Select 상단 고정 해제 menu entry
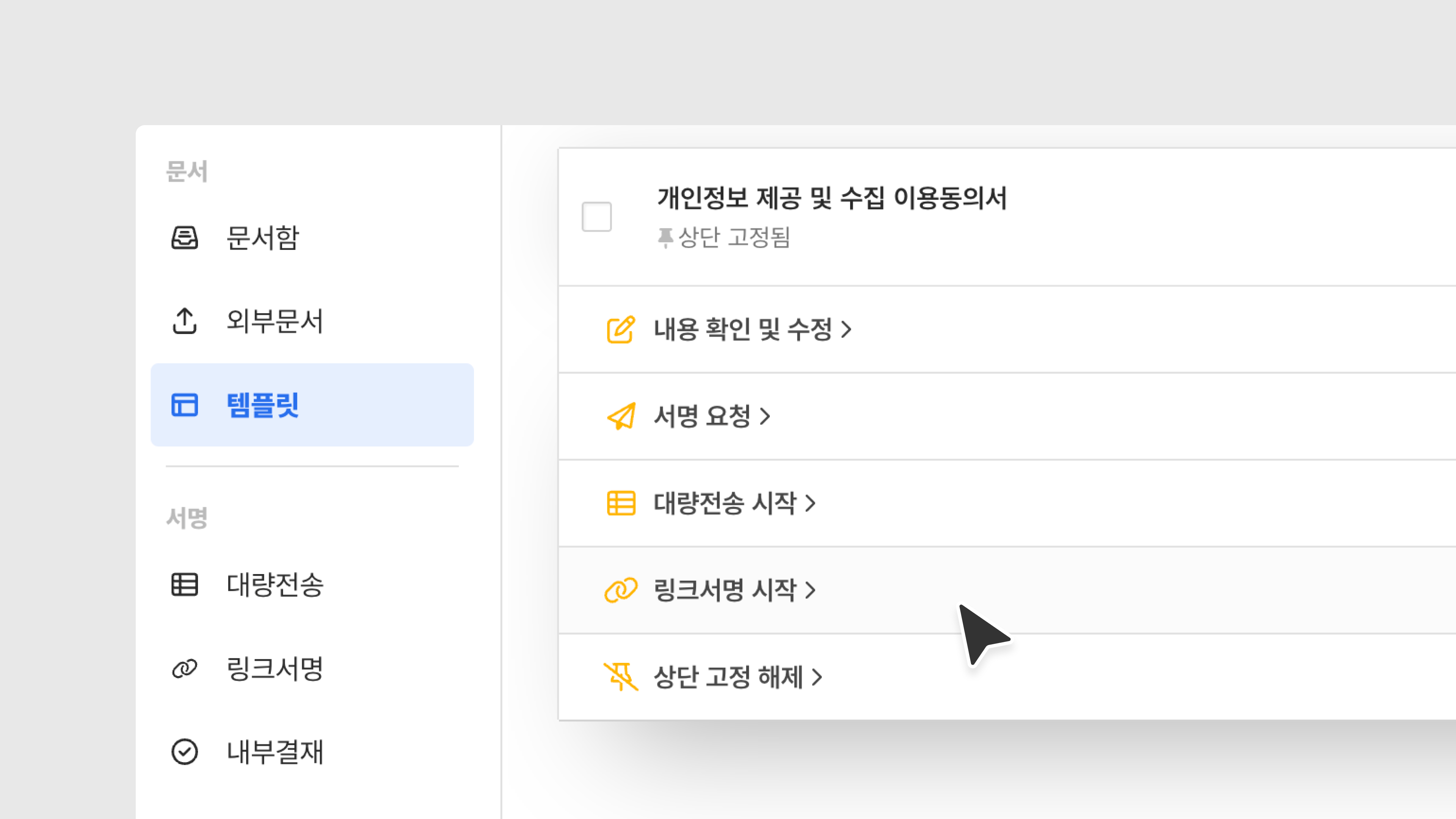 coord(728,676)
